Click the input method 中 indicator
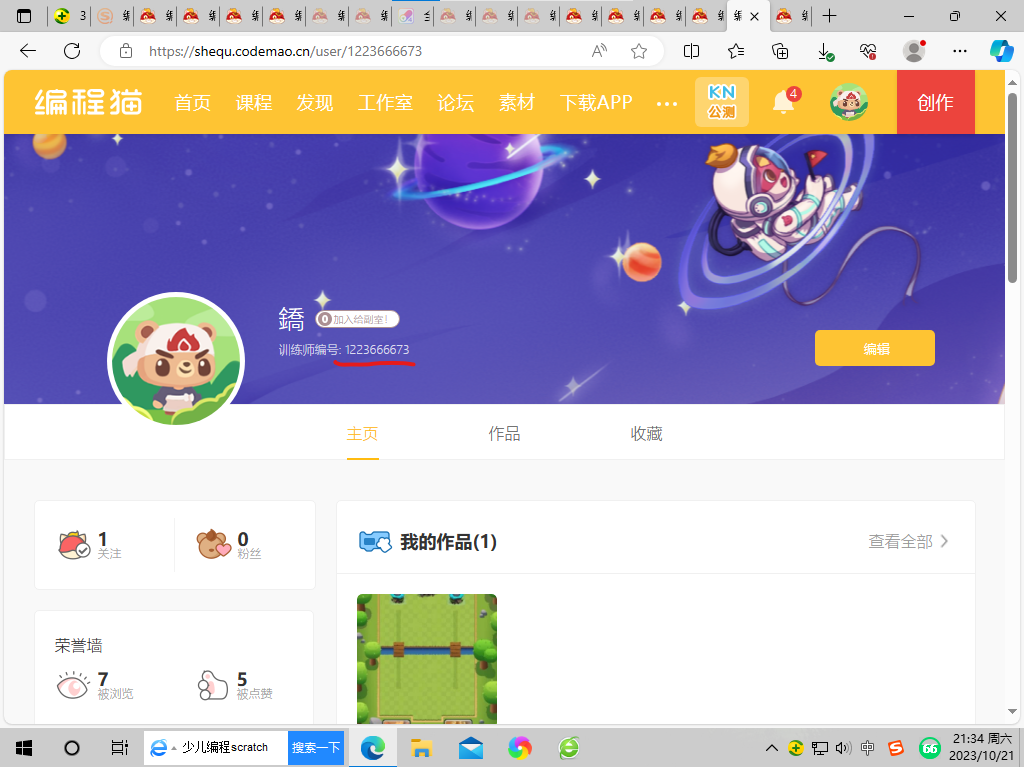 coord(867,748)
